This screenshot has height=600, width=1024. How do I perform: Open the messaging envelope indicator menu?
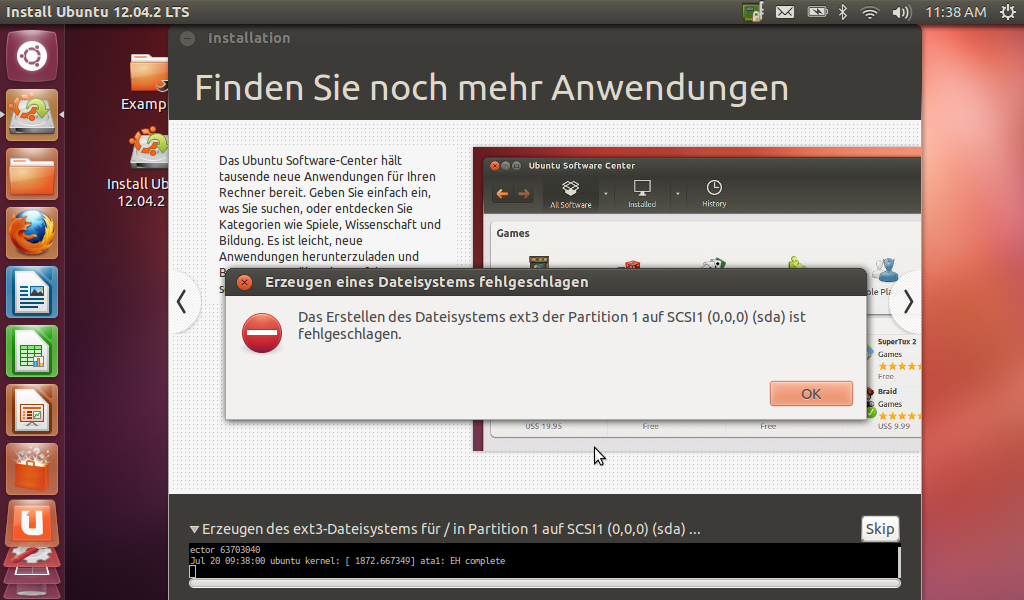point(785,12)
